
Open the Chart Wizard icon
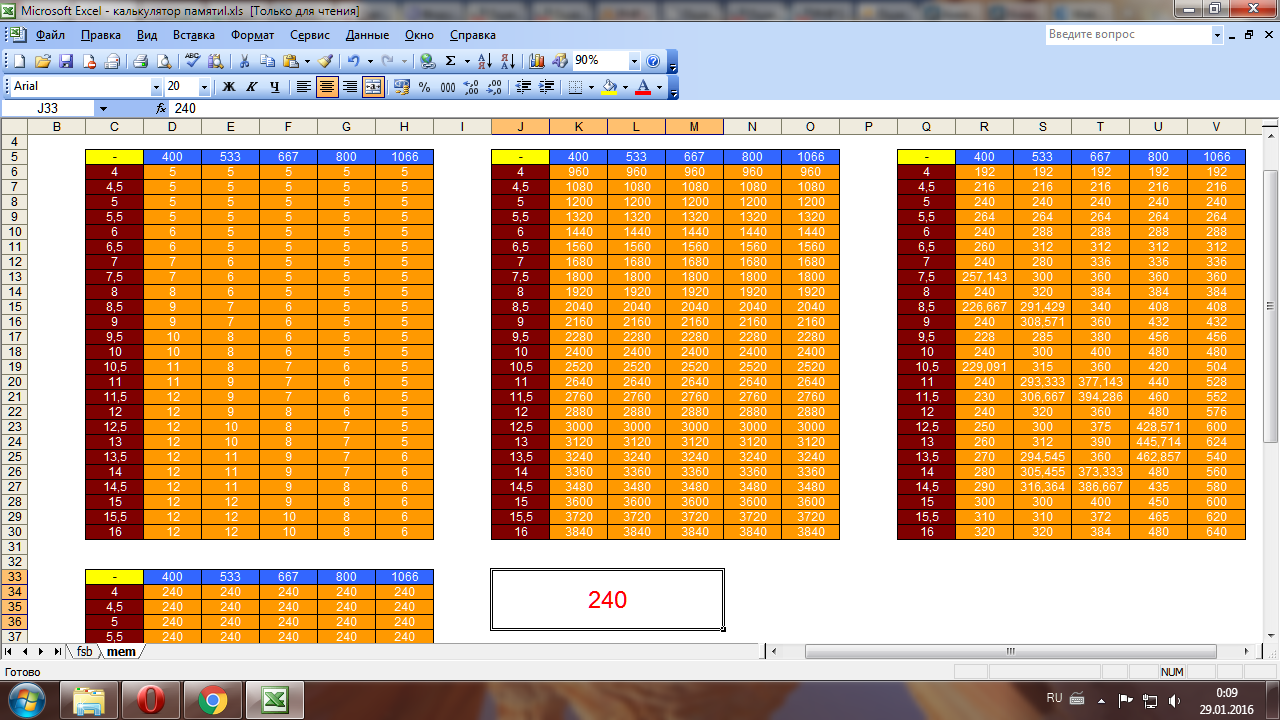(537, 61)
